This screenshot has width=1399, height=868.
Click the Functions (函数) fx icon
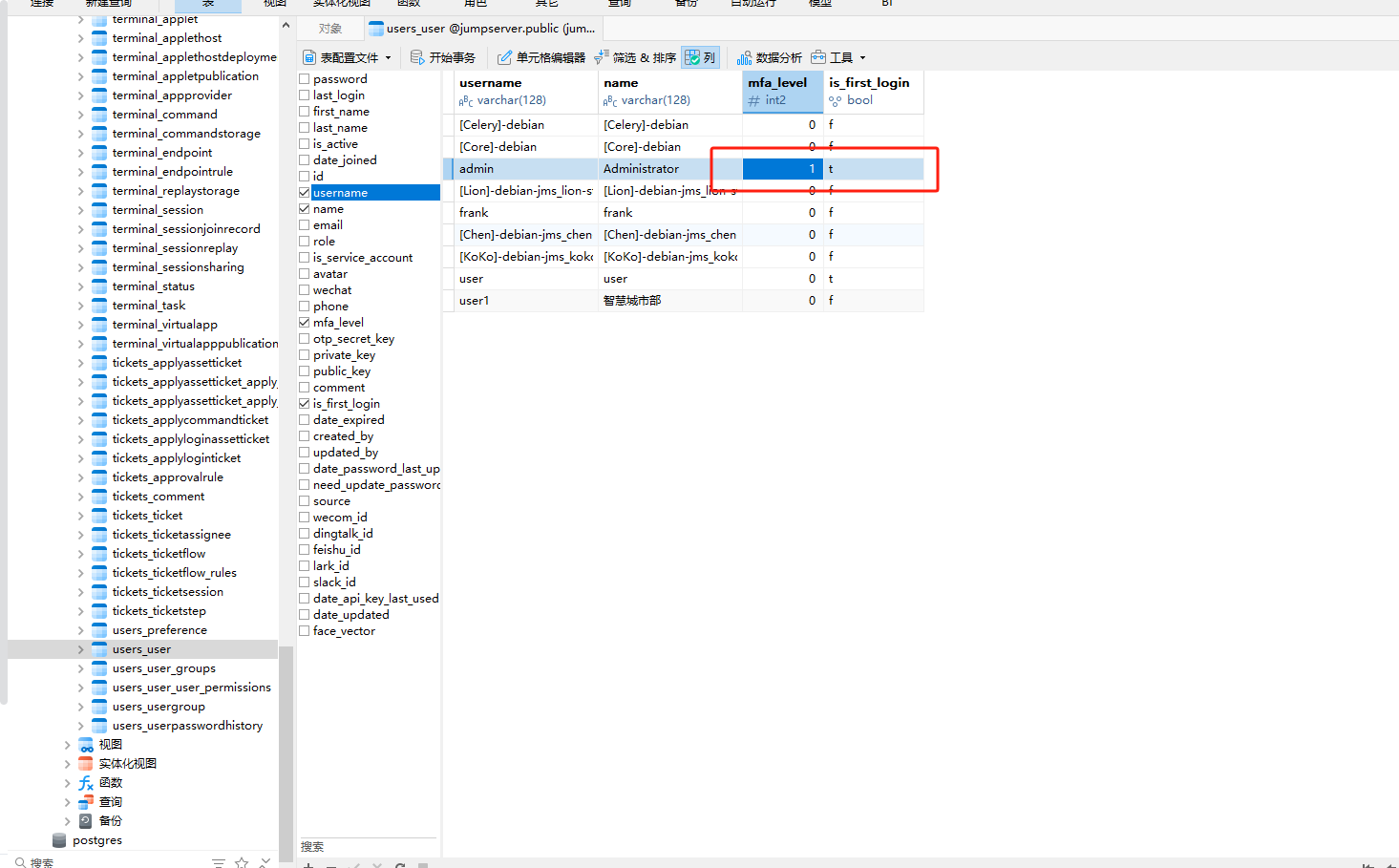(x=86, y=783)
